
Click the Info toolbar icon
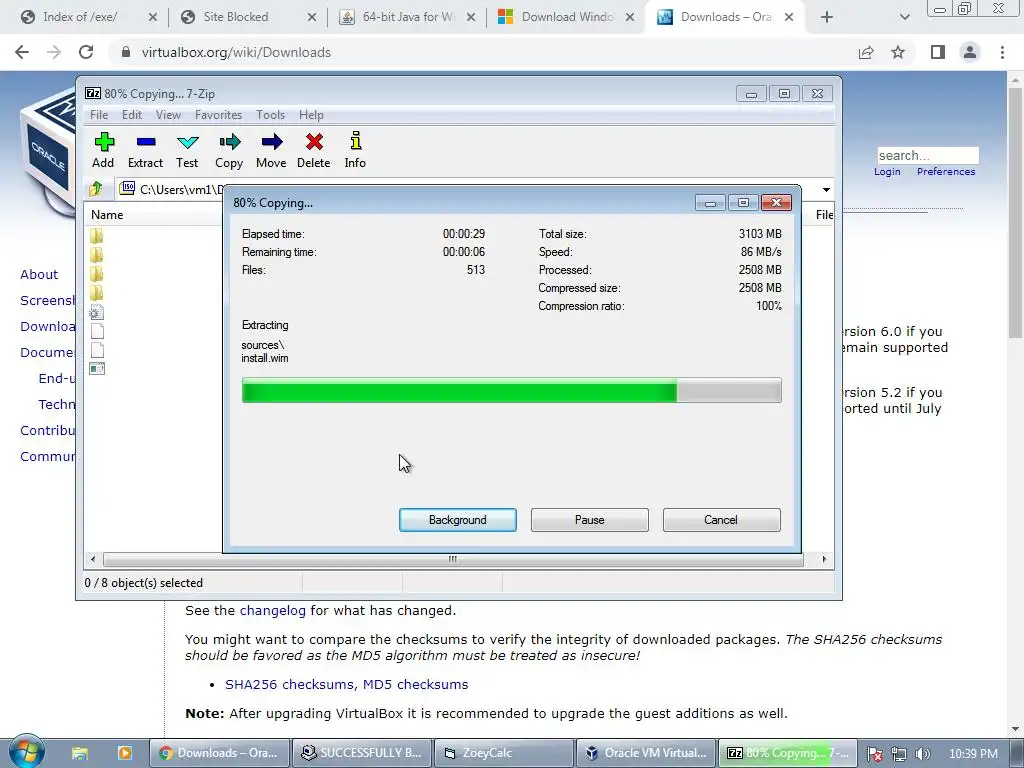pyautogui.click(x=355, y=150)
